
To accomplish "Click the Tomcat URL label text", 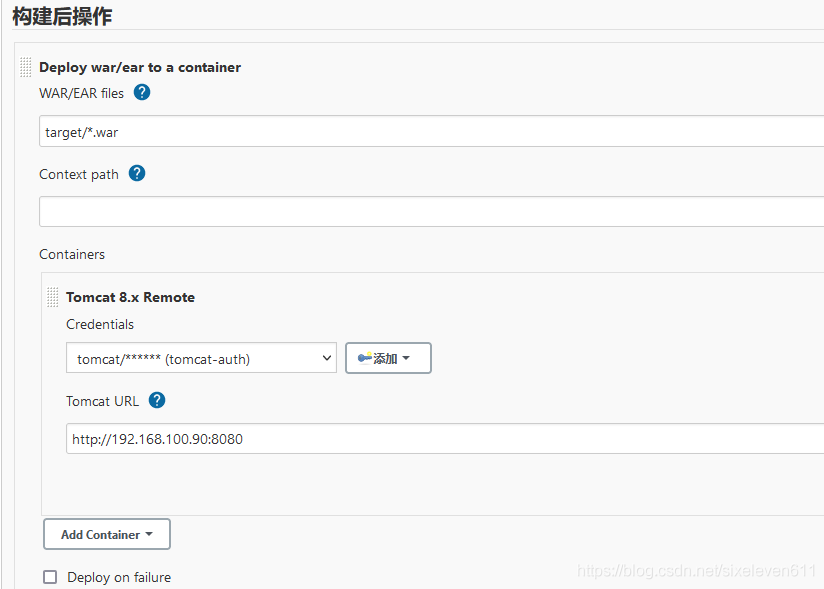I will point(102,401).
